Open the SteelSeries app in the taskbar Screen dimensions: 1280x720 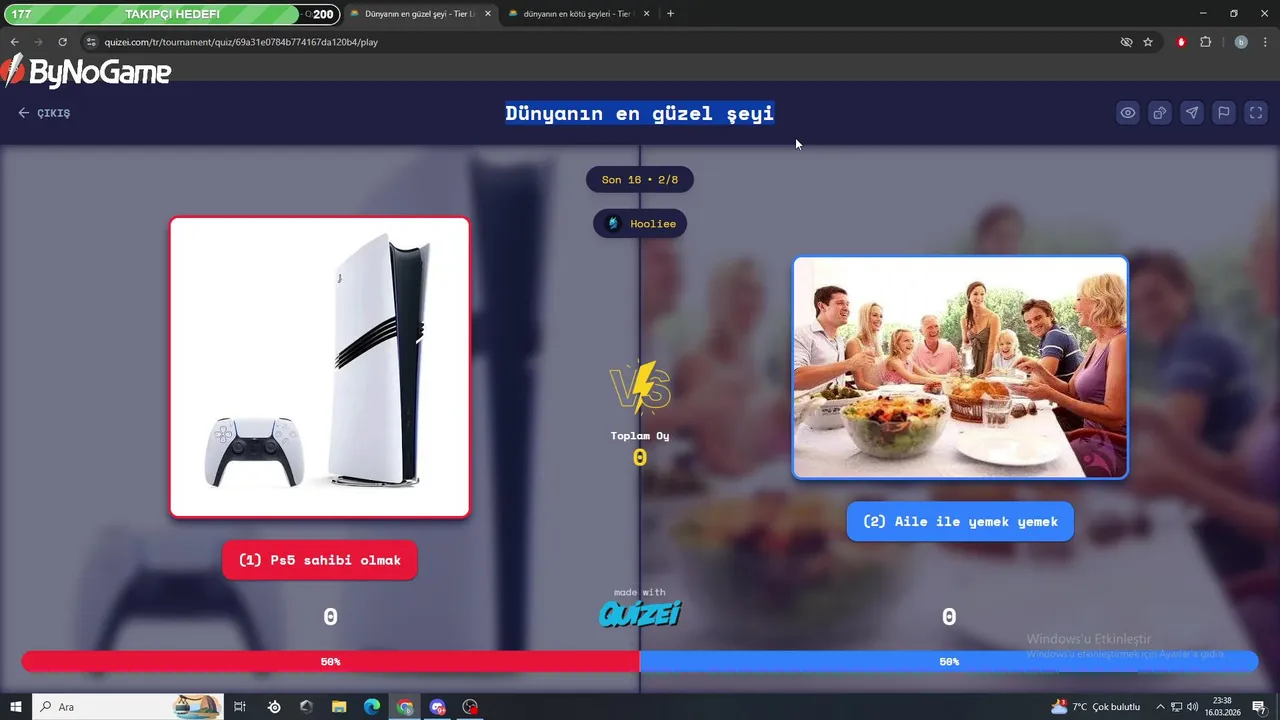(x=274, y=707)
